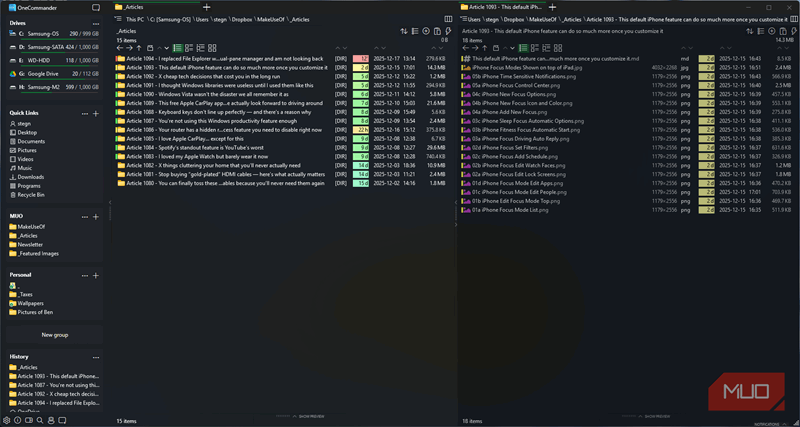Screen dimensions: 800x427
Task: Open History section three-dot menu
Action: [x=96, y=358]
